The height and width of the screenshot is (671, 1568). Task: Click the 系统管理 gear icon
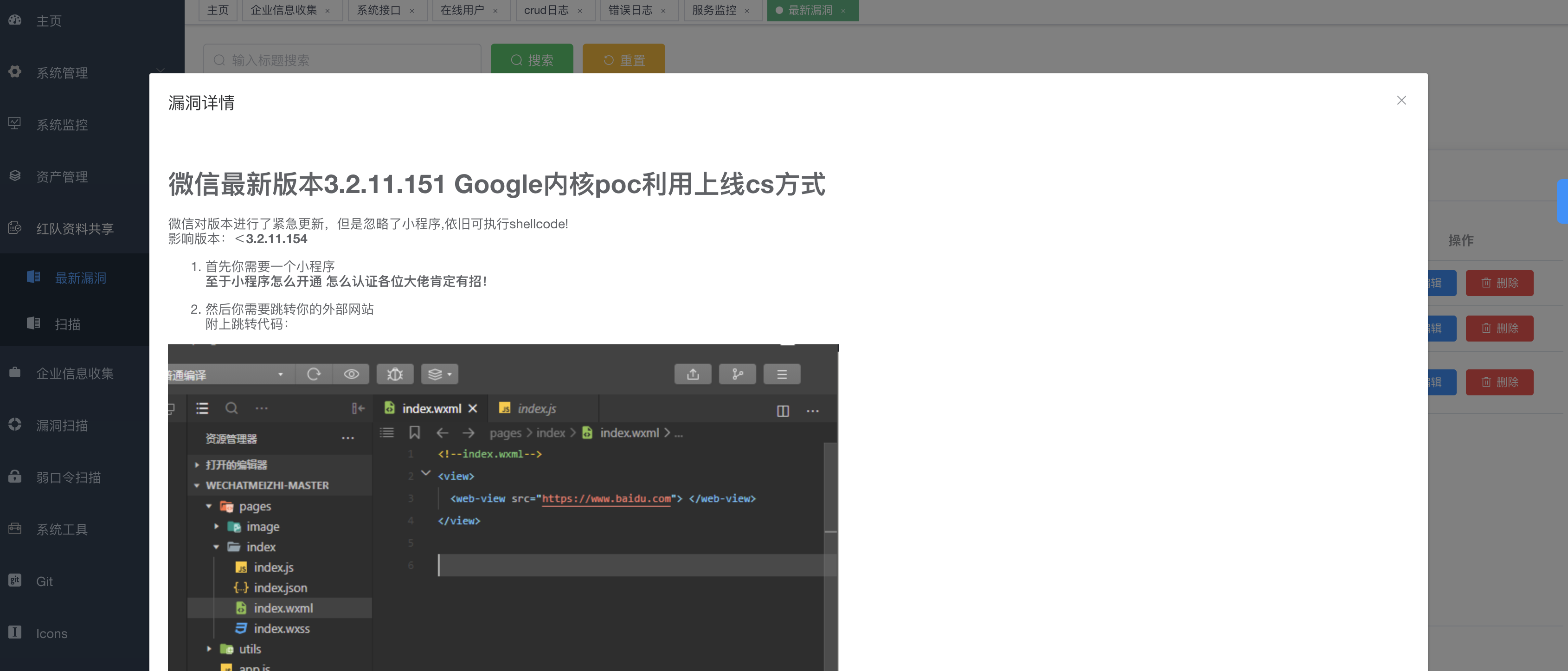point(15,72)
